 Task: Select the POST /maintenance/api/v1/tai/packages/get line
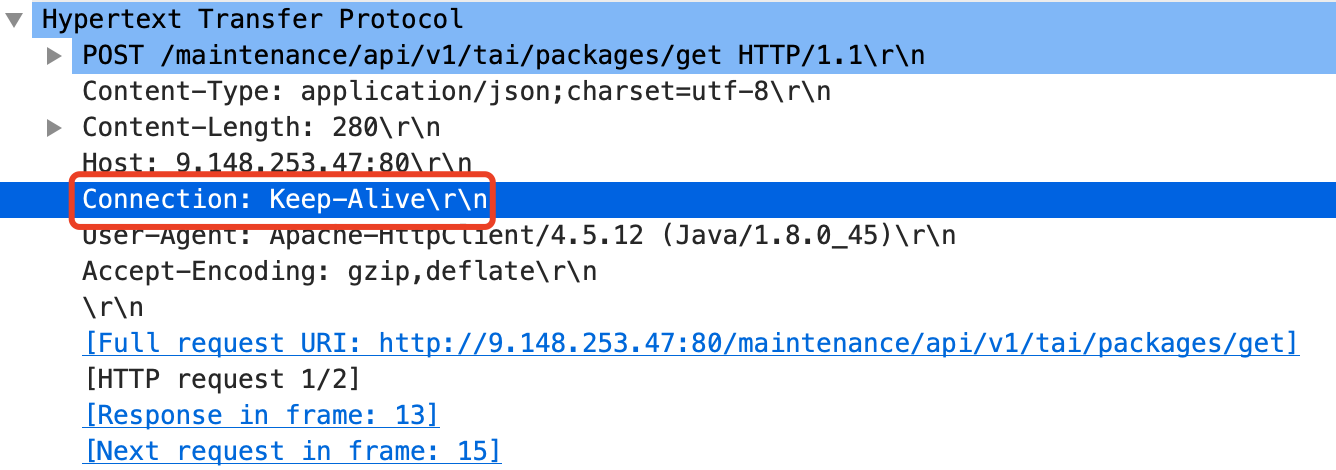click(x=504, y=56)
